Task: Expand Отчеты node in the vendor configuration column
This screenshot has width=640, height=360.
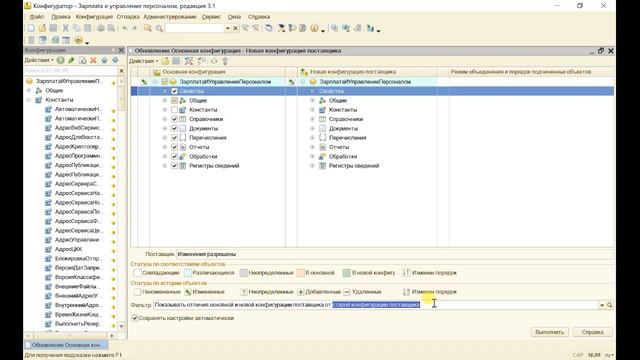Action: click(312, 147)
